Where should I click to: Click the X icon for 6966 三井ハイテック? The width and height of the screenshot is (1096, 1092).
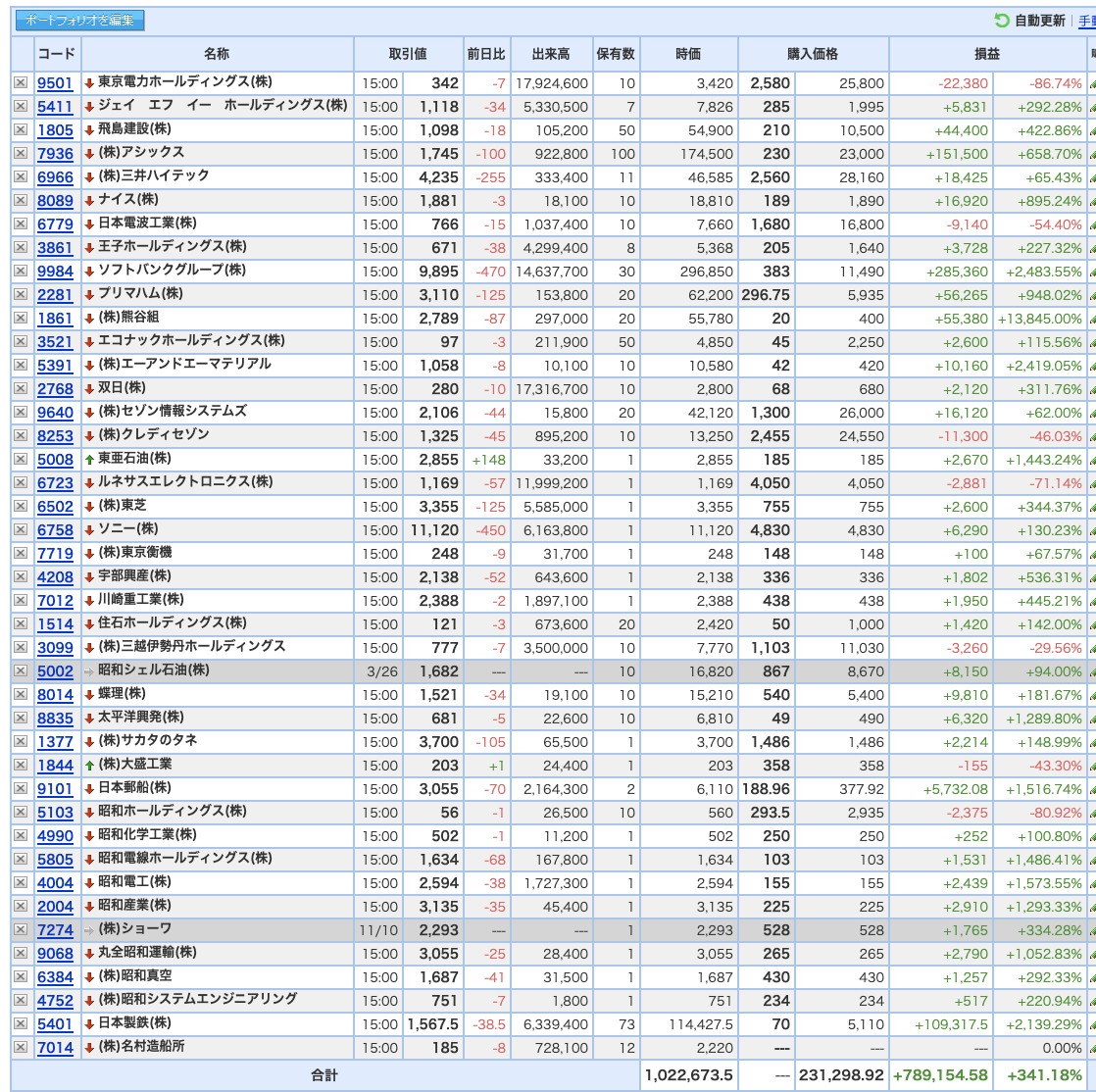point(21,176)
